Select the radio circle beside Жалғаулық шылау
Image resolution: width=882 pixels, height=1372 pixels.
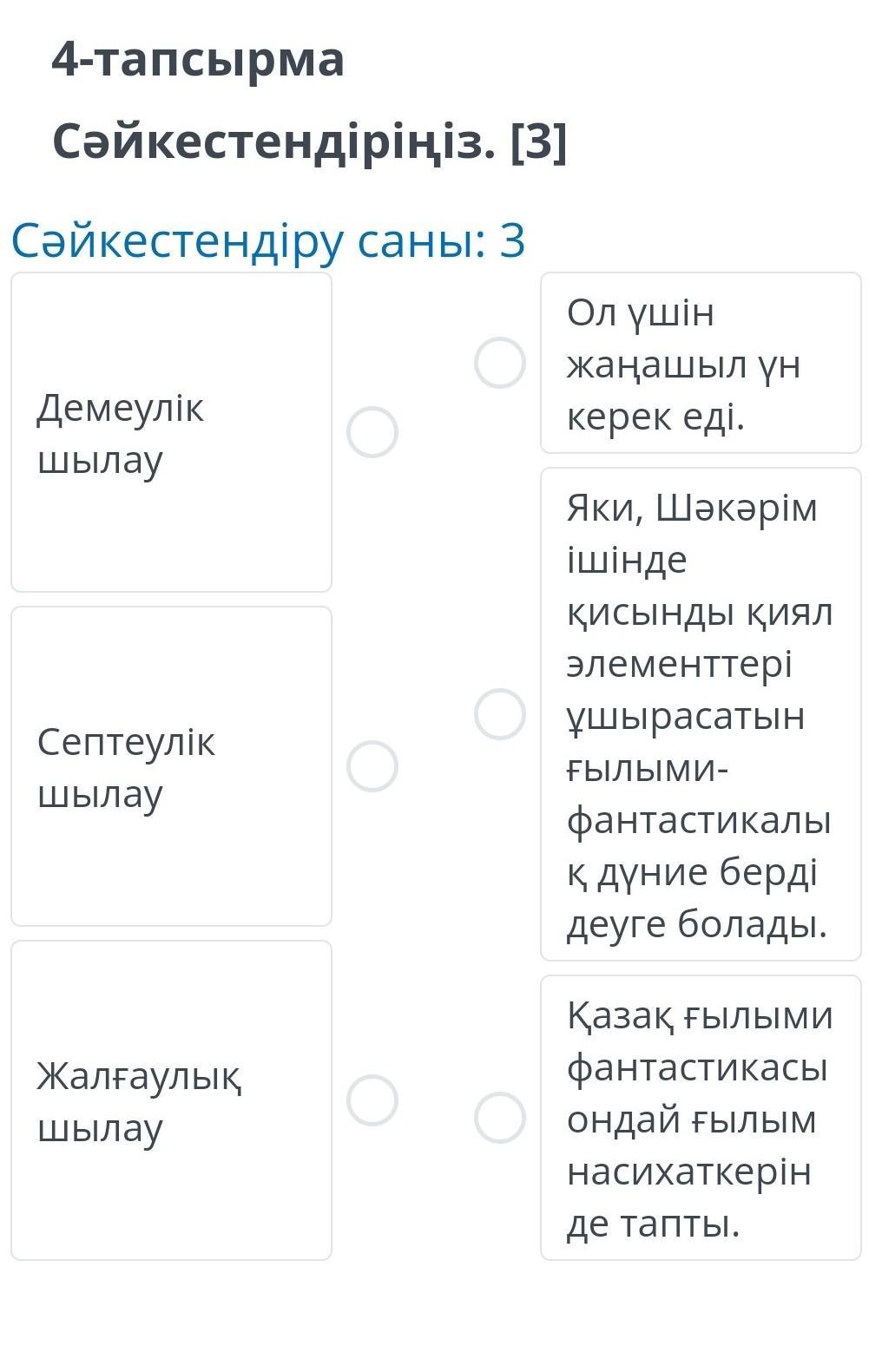[372, 1100]
